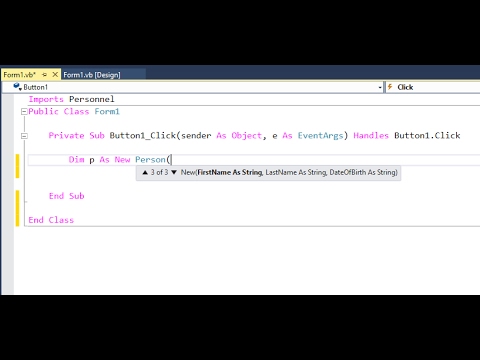Click DateOfBirth As String in signature tooltip

click(x=363, y=172)
